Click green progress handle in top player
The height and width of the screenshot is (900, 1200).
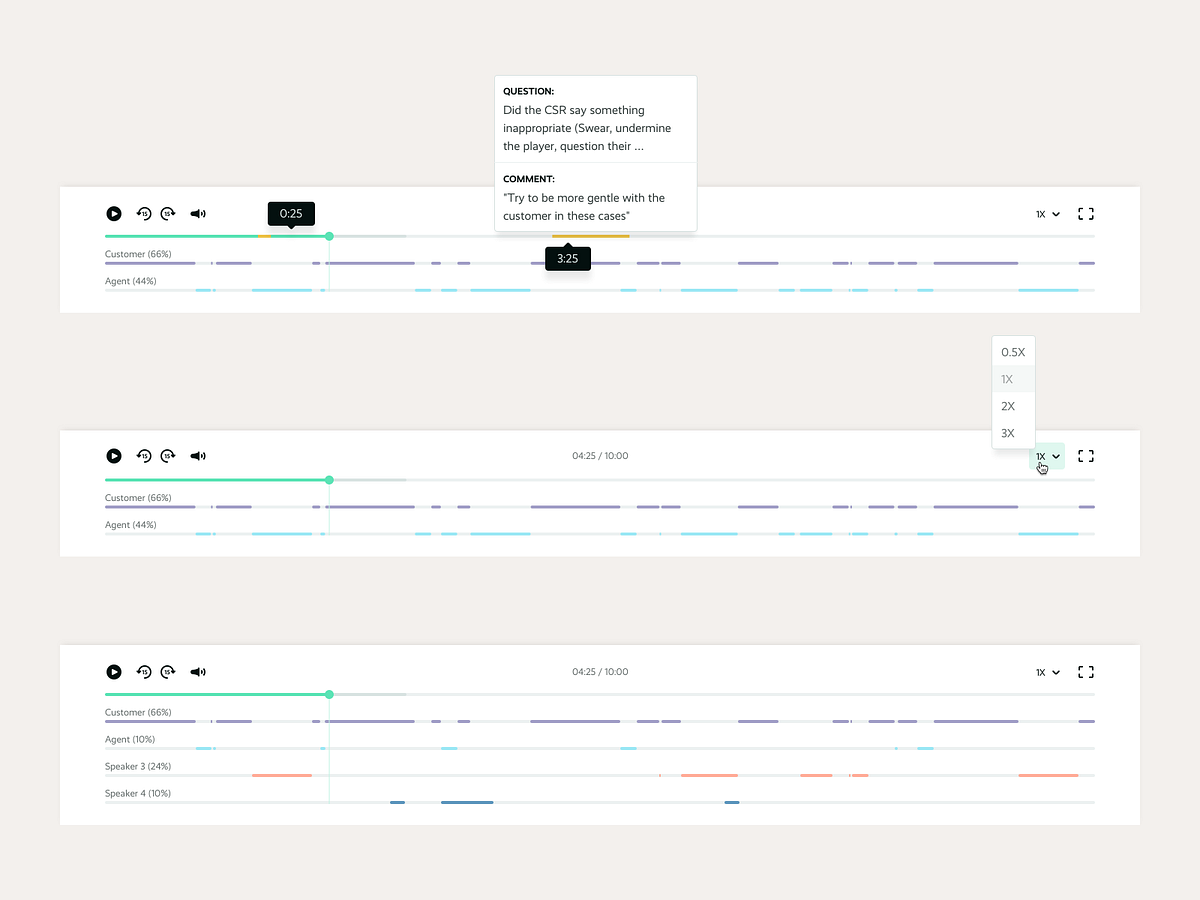click(x=329, y=236)
